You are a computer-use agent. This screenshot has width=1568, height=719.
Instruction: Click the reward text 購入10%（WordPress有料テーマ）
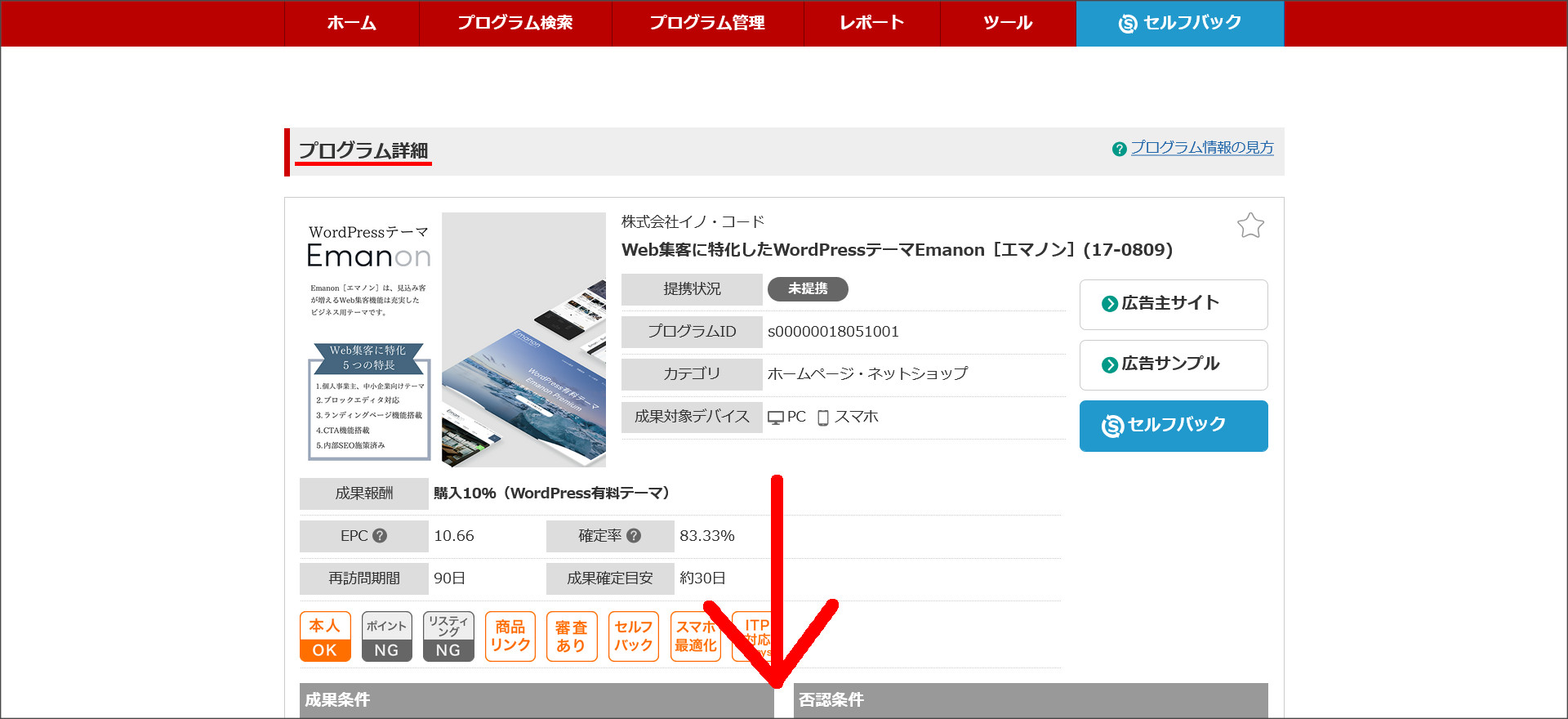(555, 493)
